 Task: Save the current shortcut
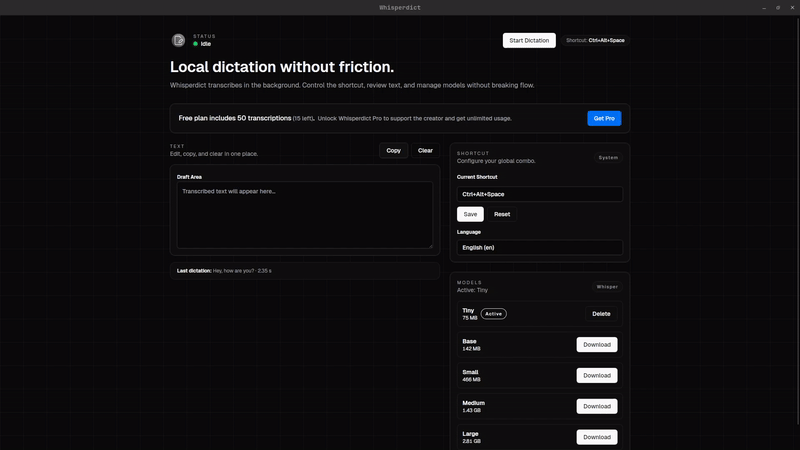pyautogui.click(x=470, y=214)
